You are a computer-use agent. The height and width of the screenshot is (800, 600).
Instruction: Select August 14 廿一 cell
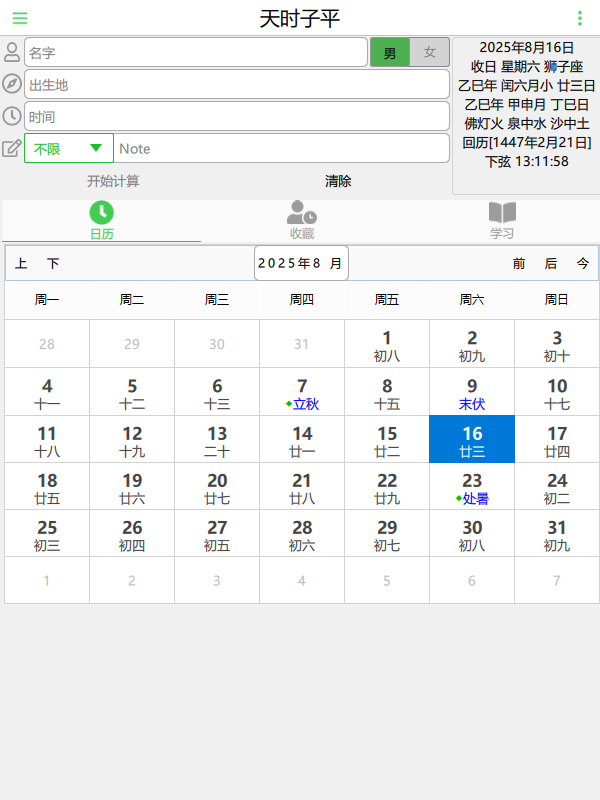pos(302,439)
